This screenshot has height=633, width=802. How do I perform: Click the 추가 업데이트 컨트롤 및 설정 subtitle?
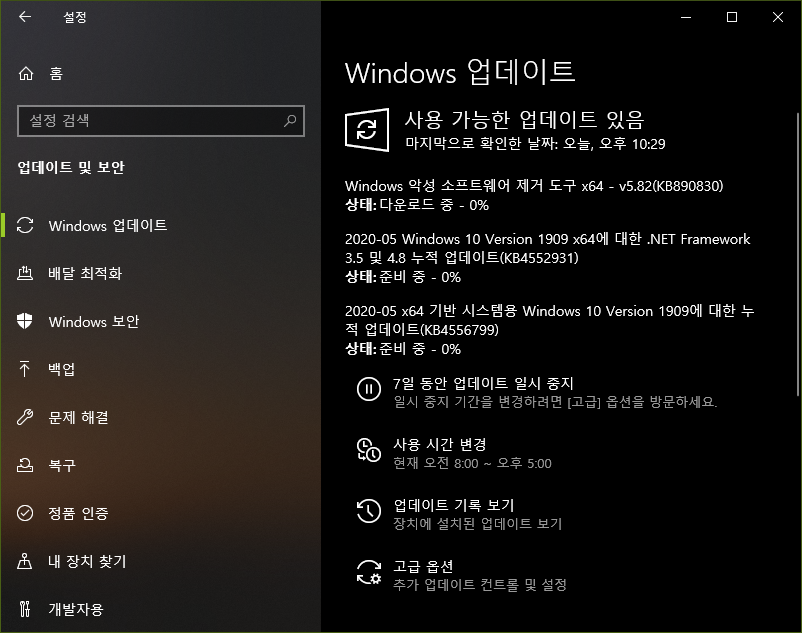480,584
